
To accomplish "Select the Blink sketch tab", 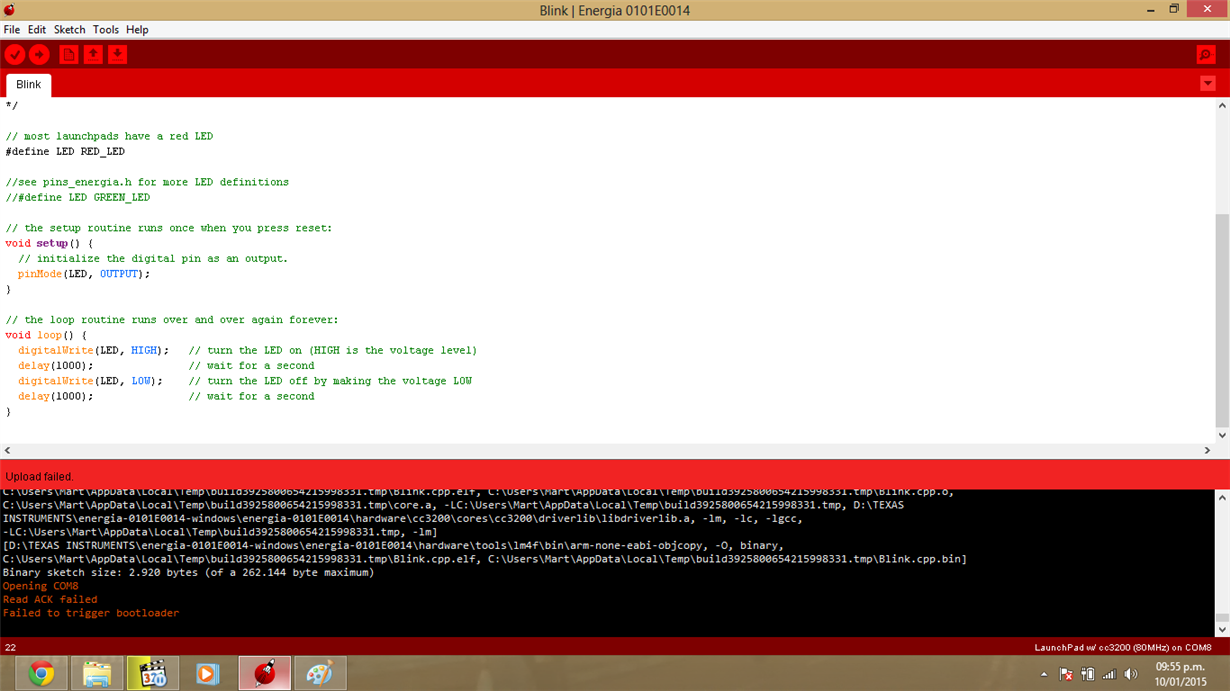I will (x=29, y=85).
